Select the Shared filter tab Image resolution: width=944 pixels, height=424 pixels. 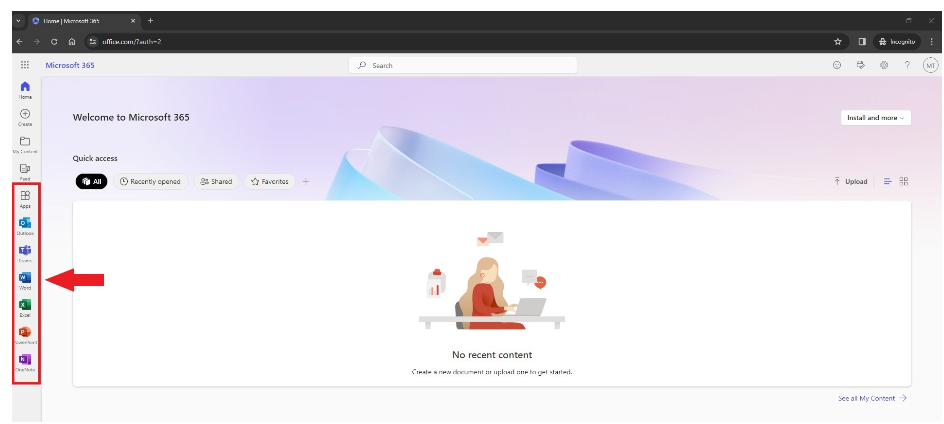216,181
